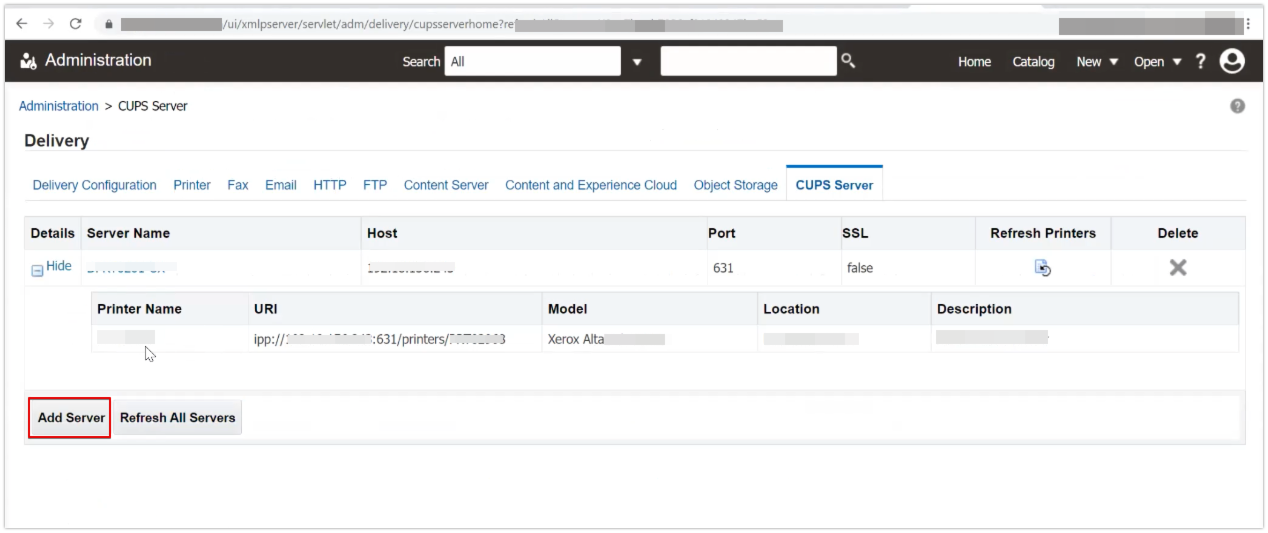The width and height of the screenshot is (1268, 533).
Task: Open the Catalog page
Action: coord(1033,62)
